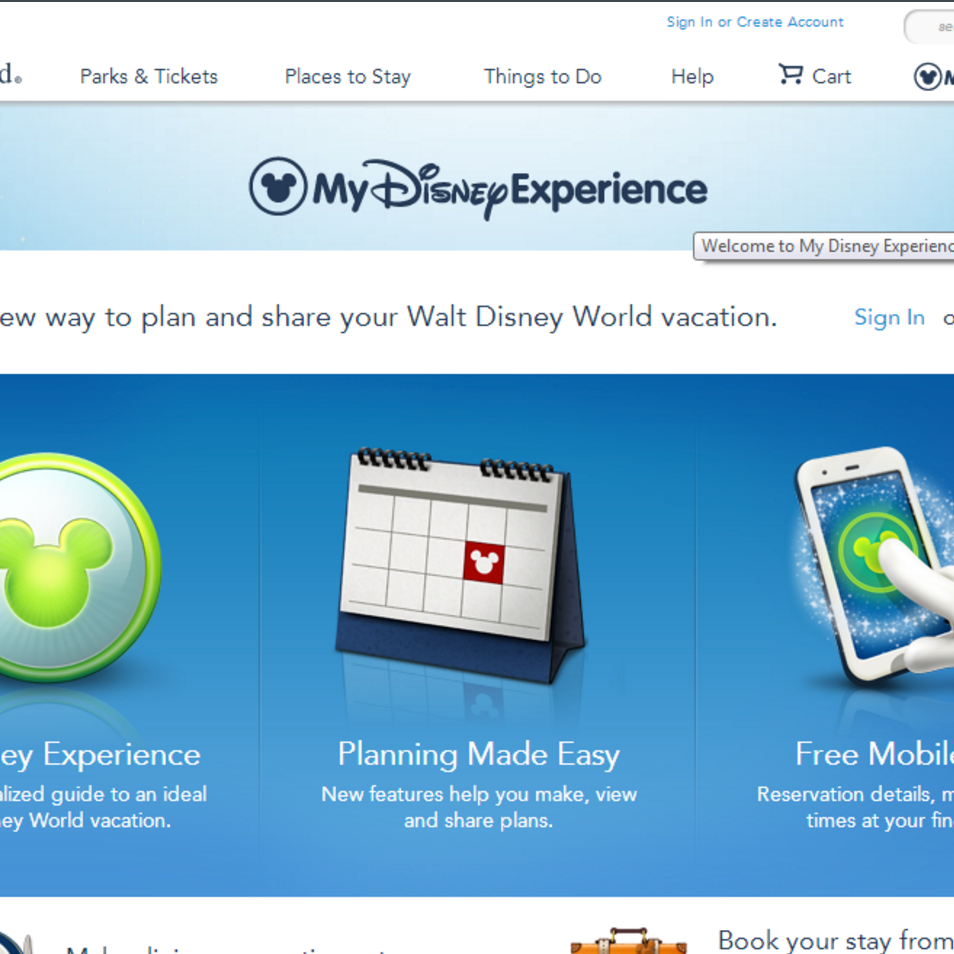
Task: Open the shopping Cart icon
Action: click(790, 75)
